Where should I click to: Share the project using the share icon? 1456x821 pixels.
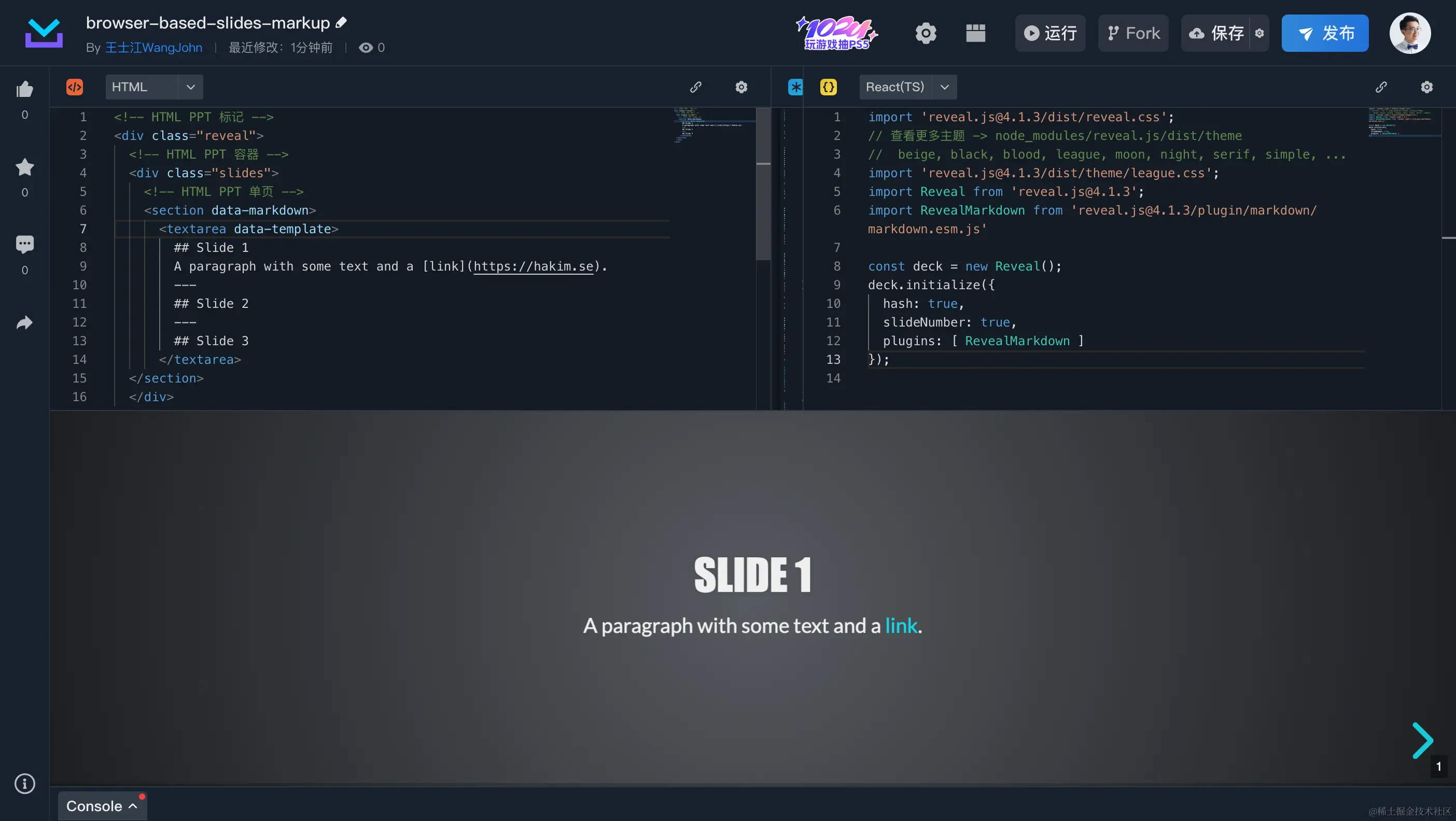click(x=24, y=322)
